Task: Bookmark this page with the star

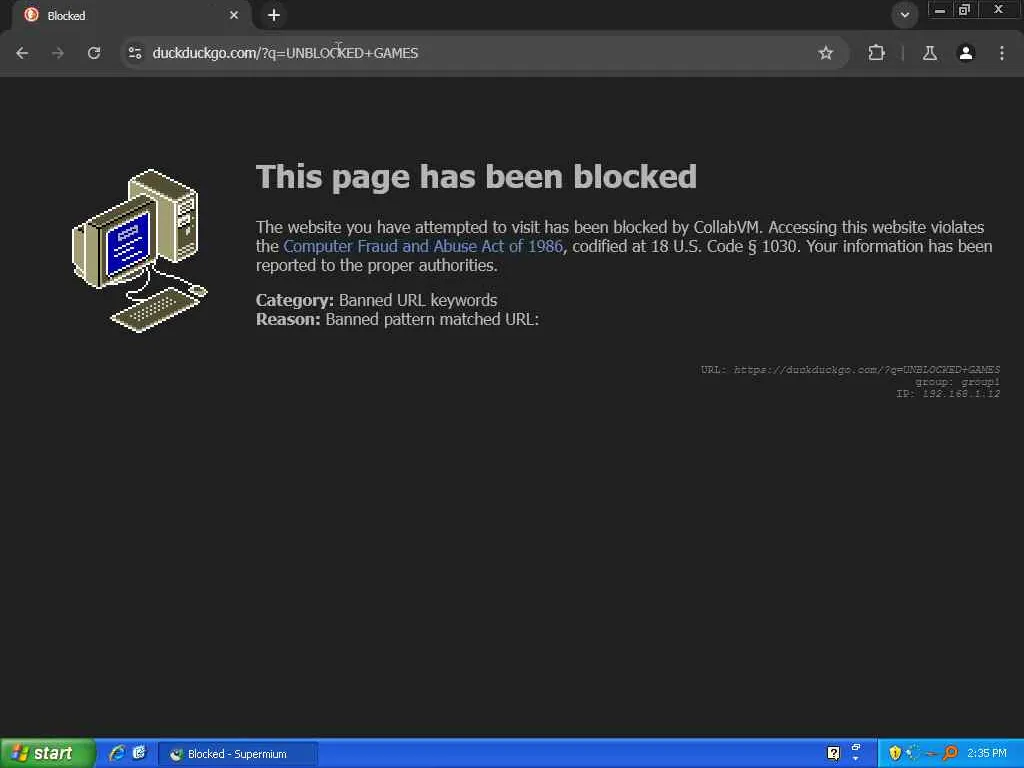Action: (825, 53)
